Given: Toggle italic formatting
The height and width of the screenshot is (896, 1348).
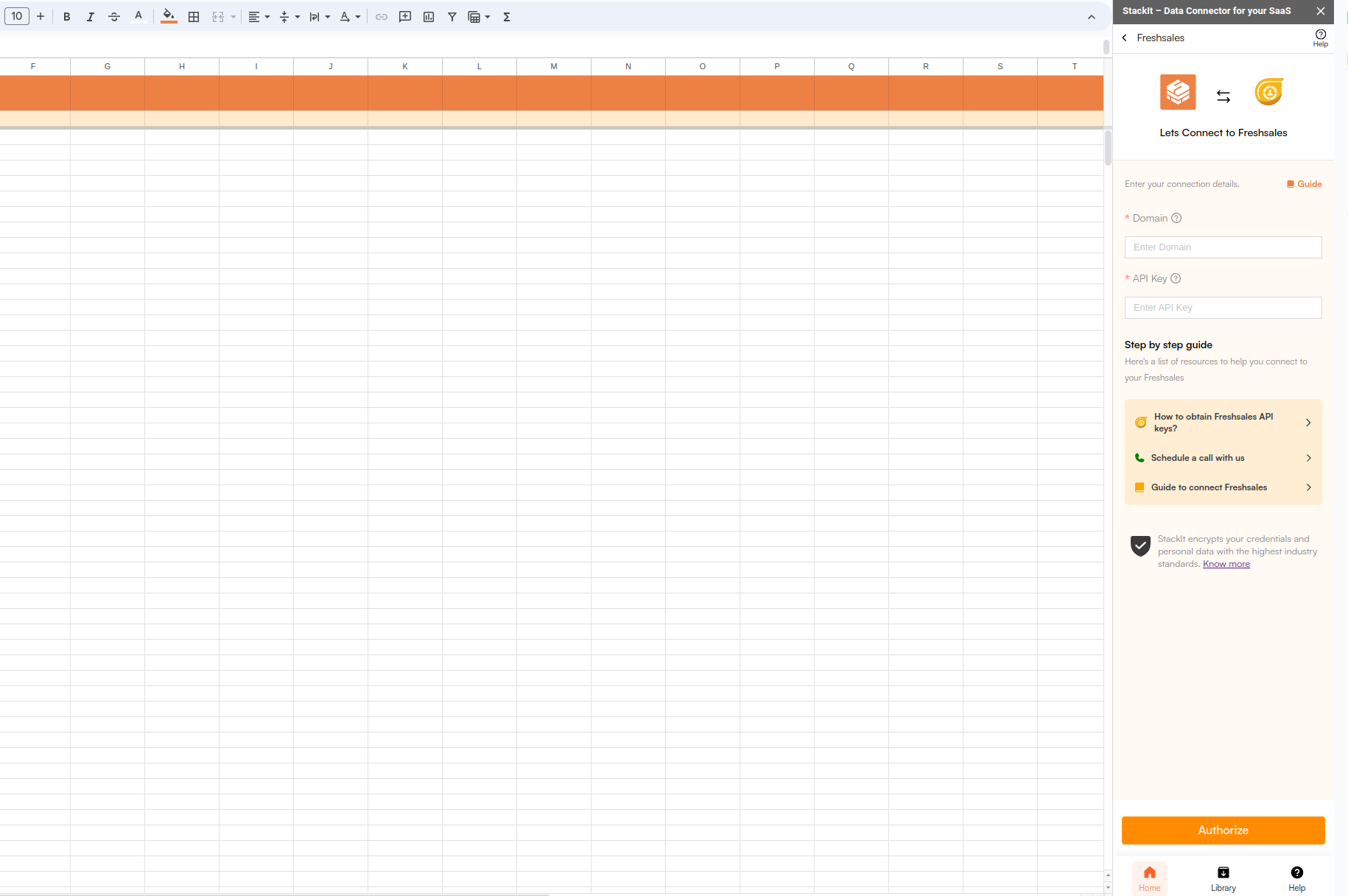Looking at the screenshot, I should (91, 17).
